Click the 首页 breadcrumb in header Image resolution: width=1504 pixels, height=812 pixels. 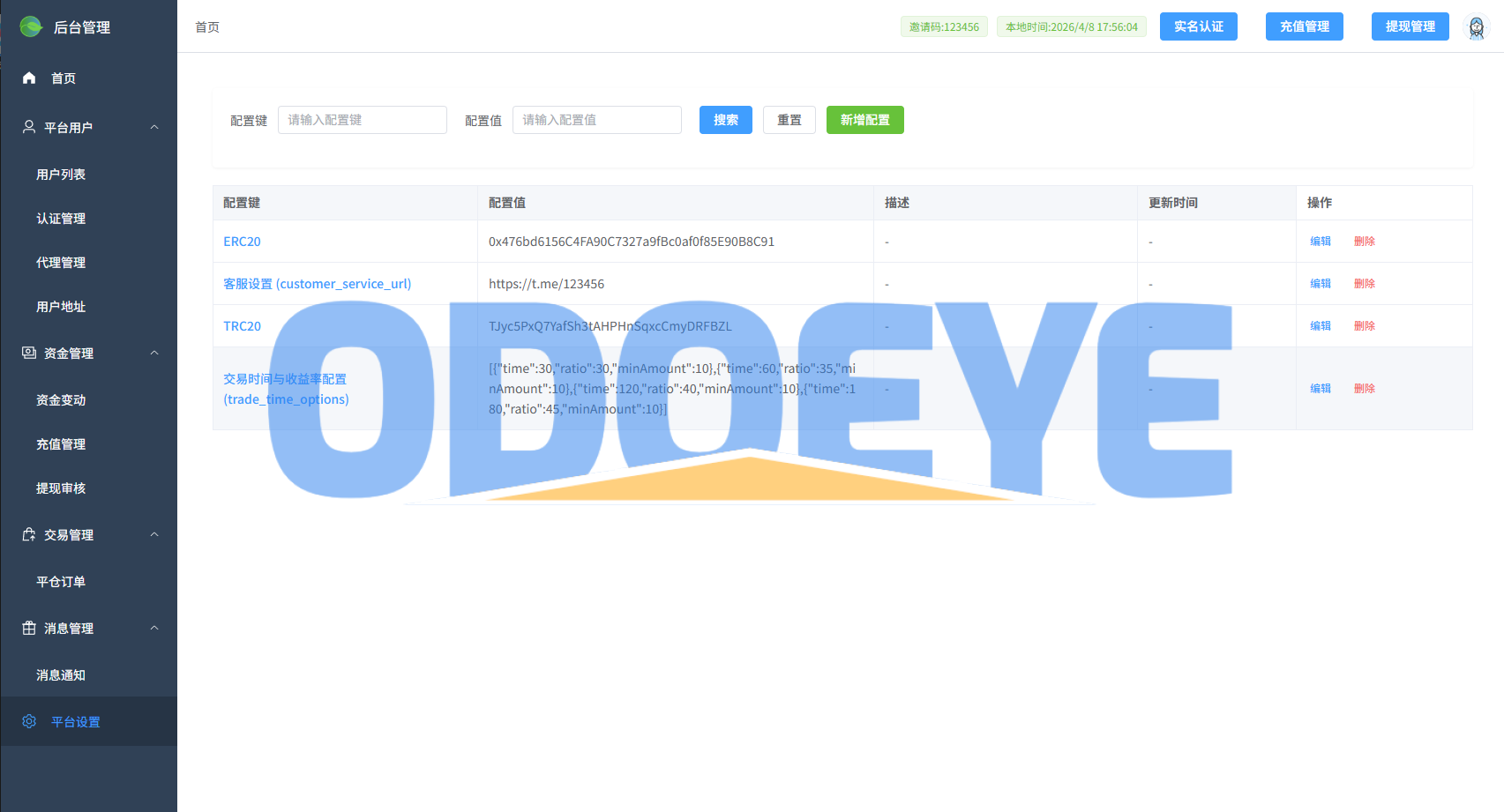(207, 27)
